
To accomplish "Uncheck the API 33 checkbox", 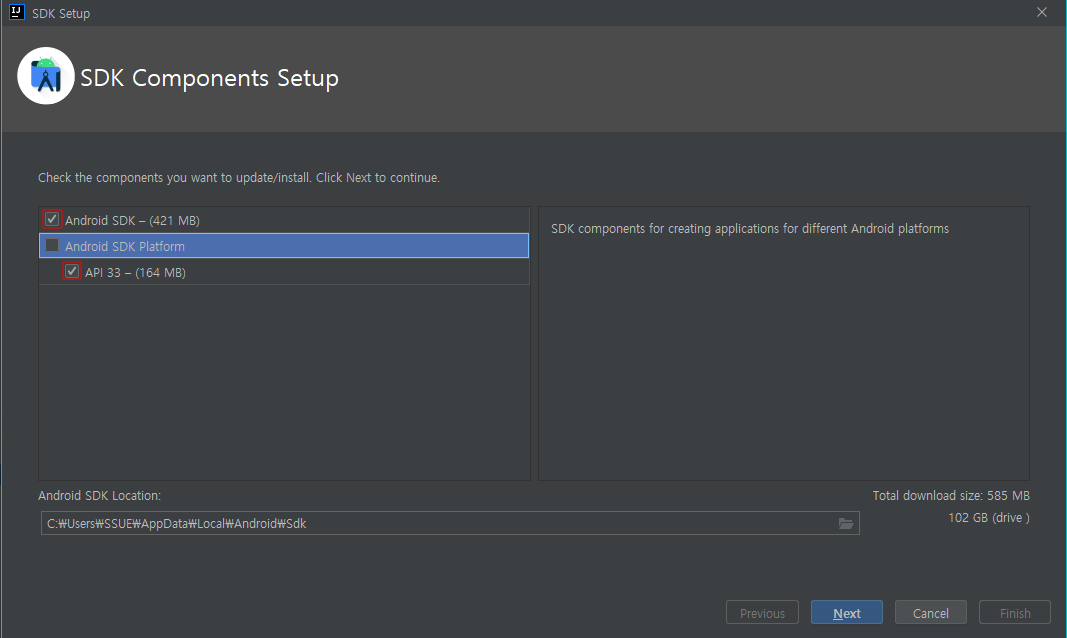I will (72, 271).
